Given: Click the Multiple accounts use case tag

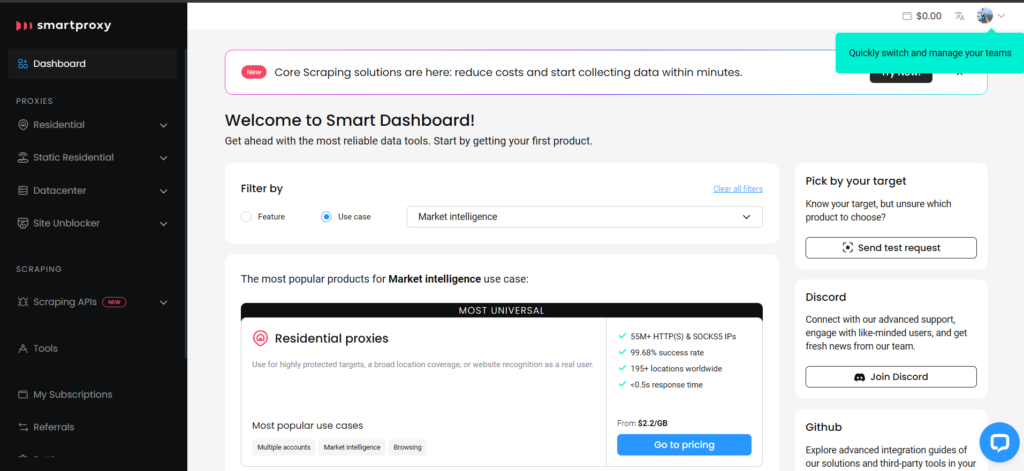Looking at the screenshot, I should 283,447.
